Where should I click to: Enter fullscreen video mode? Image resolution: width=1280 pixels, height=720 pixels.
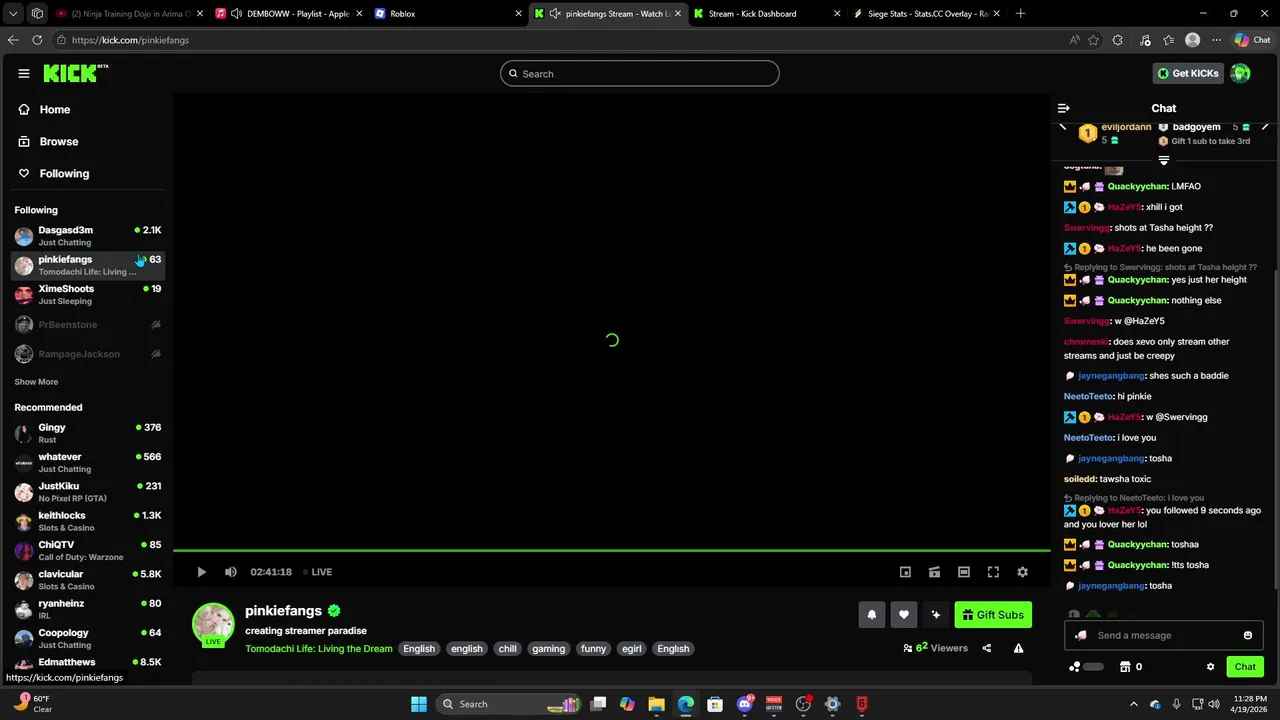(993, 572)
